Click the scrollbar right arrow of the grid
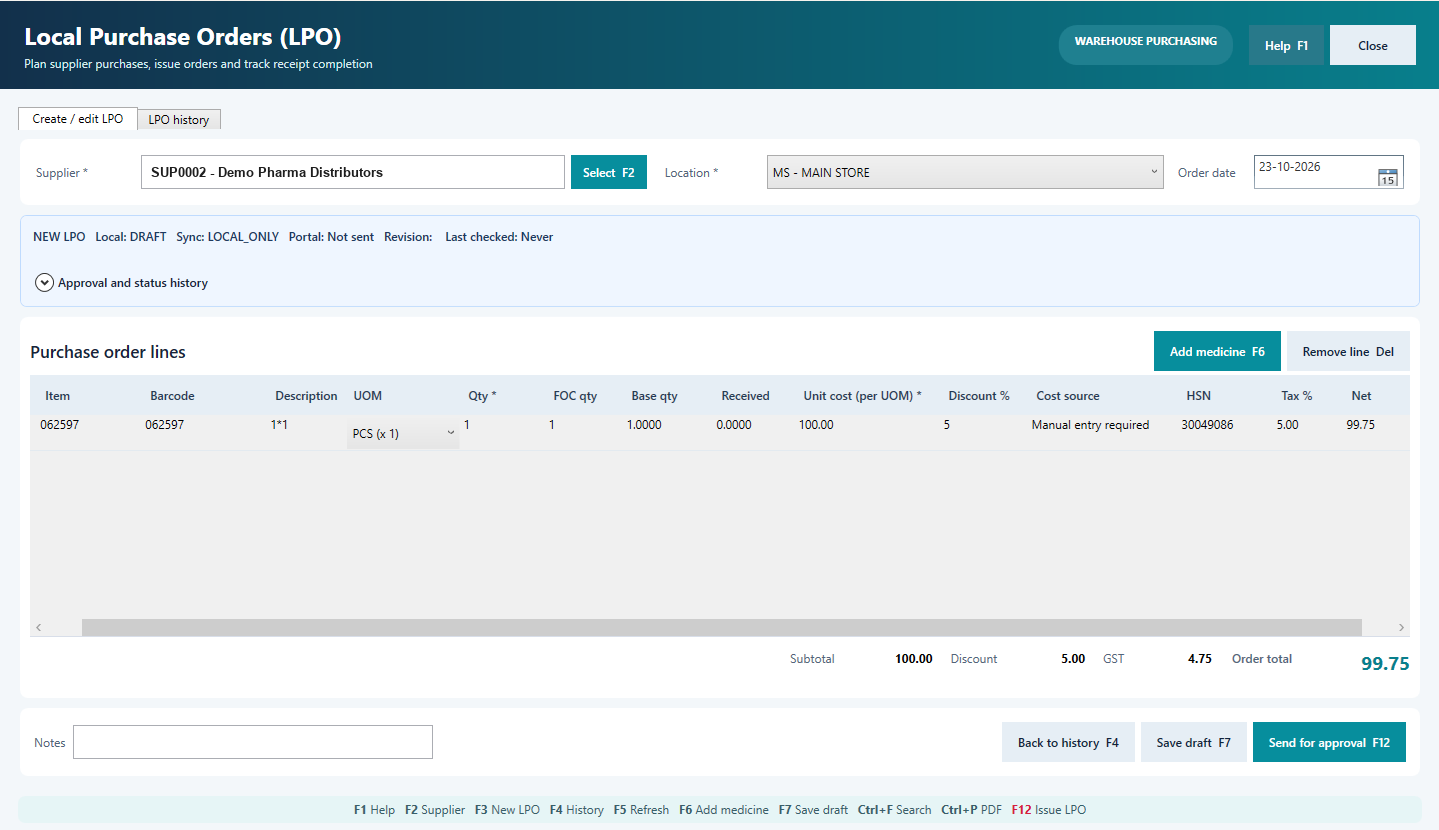Viewport: 1439px width, 830px height. point(1401,627)
